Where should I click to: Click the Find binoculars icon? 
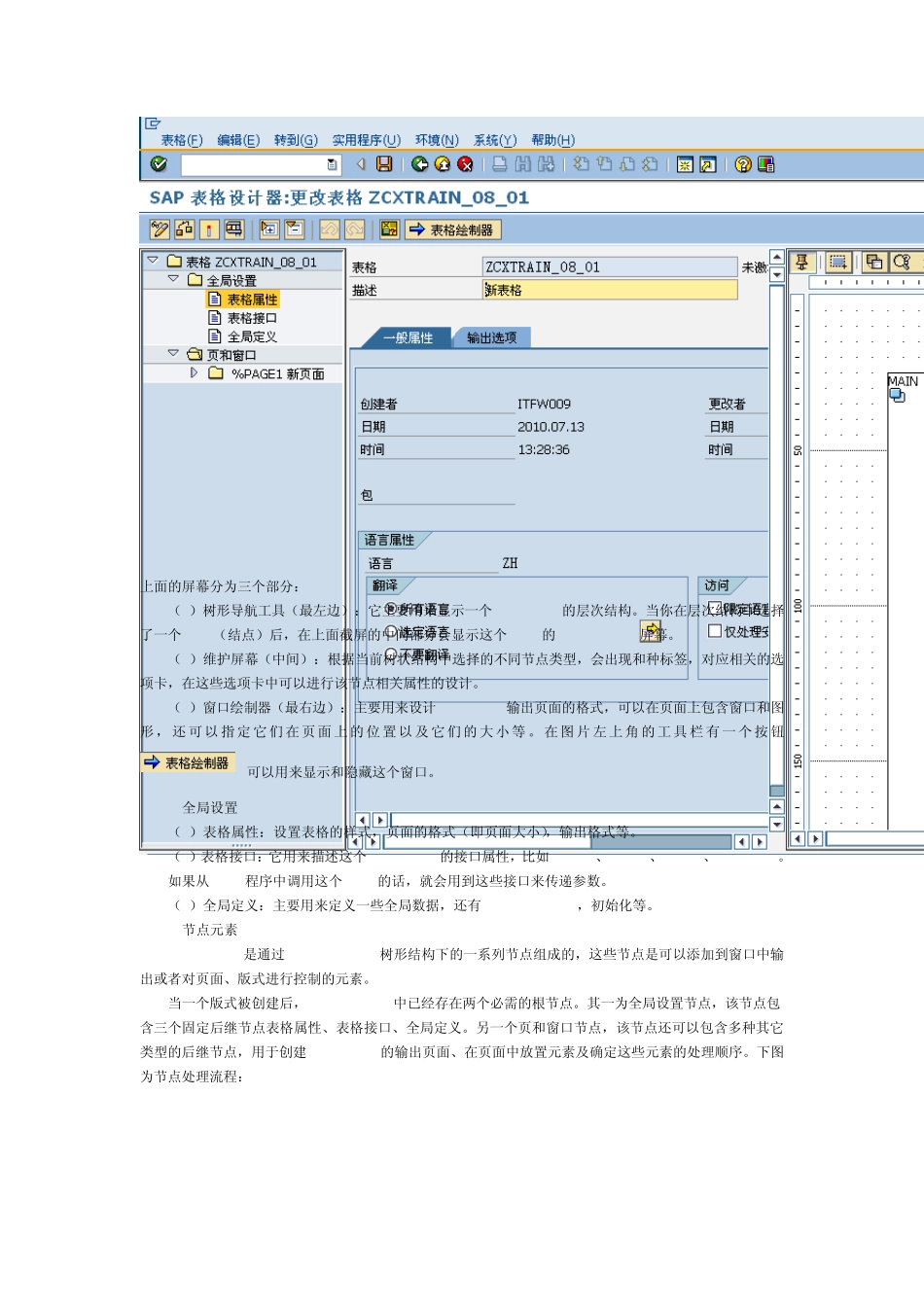(x=523, y=164)
